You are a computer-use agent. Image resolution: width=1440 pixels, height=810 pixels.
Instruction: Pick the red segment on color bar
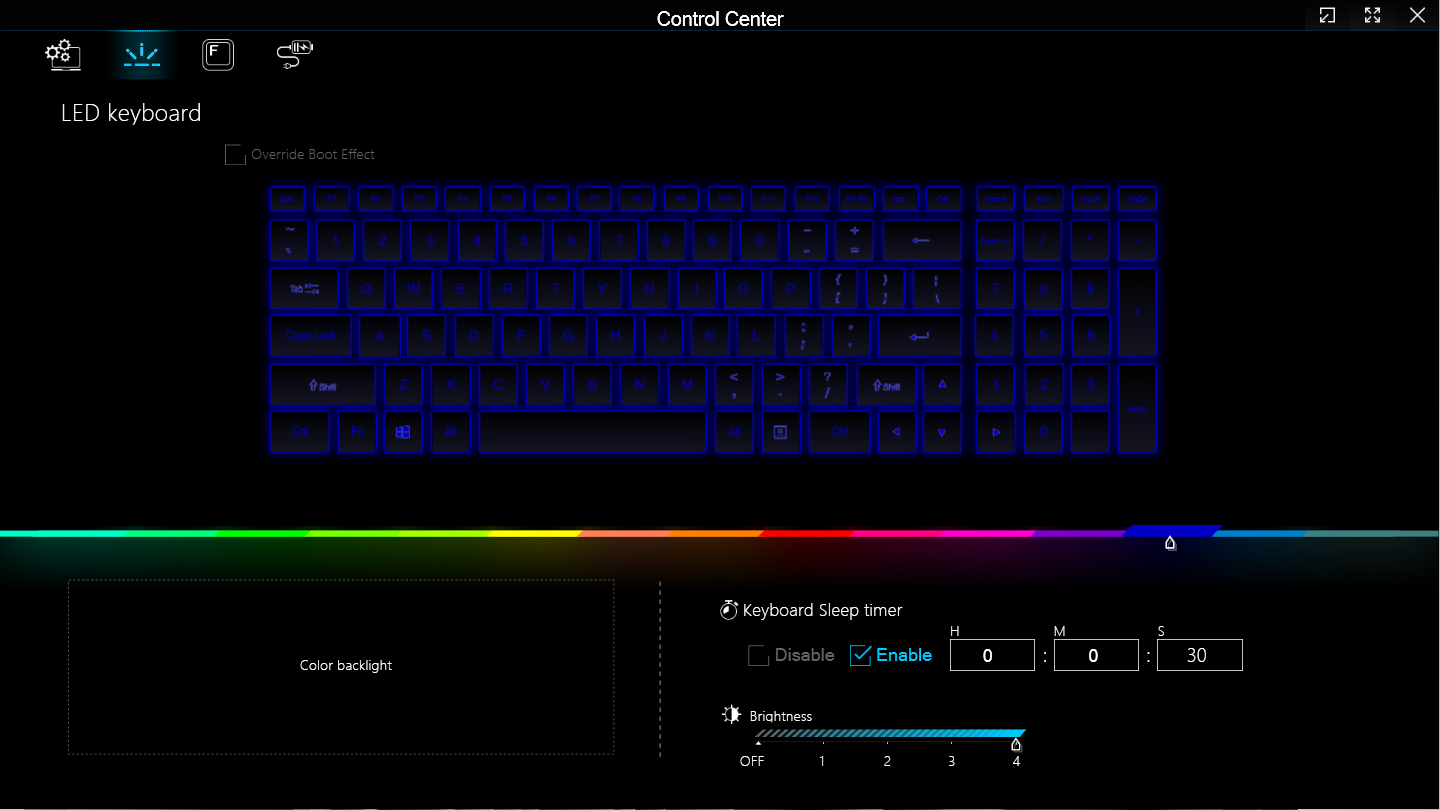pyautogui.click(x=806, y=533)
